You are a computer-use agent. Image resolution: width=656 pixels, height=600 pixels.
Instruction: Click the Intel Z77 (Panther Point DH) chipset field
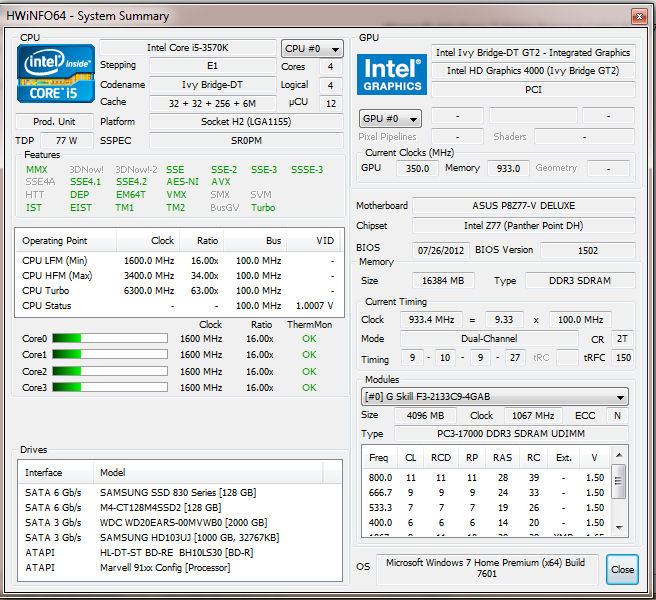tap(523, 226)
